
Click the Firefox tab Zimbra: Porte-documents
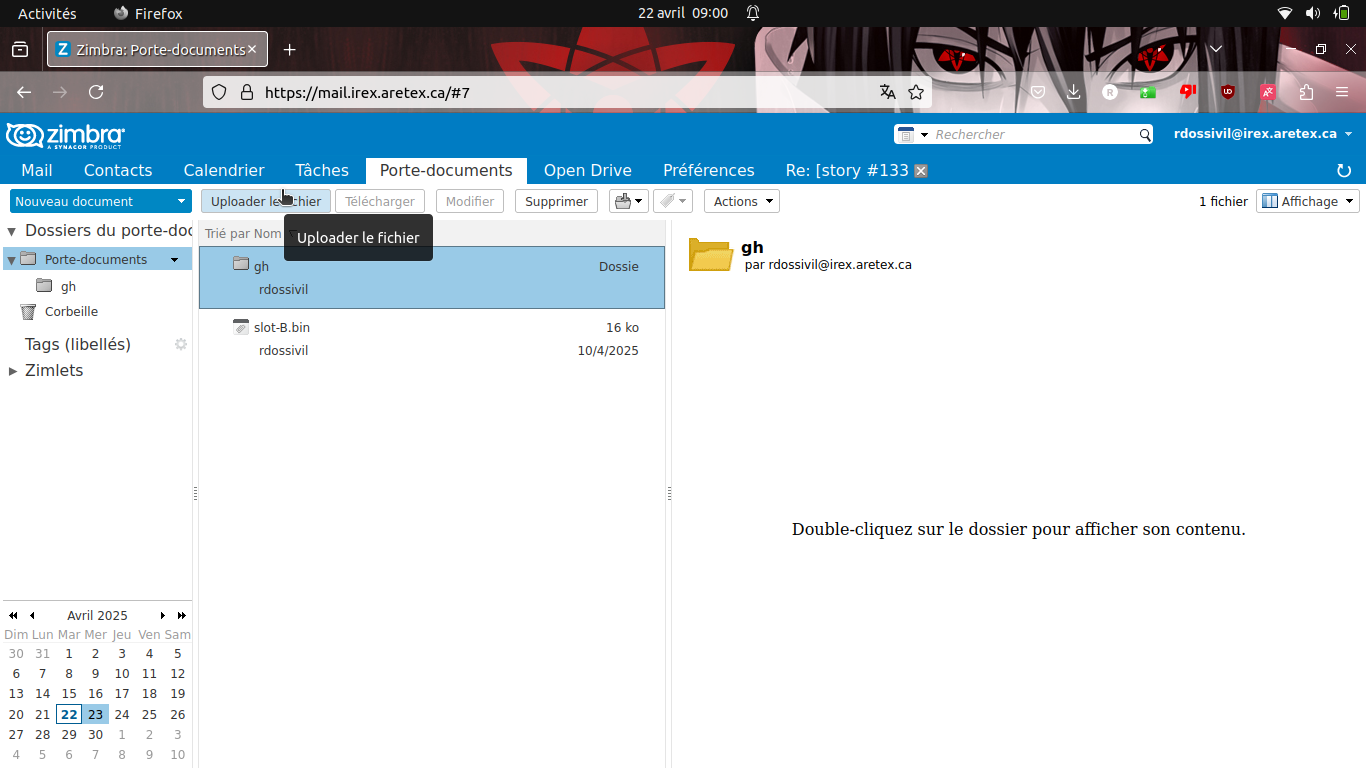[157, 49]
